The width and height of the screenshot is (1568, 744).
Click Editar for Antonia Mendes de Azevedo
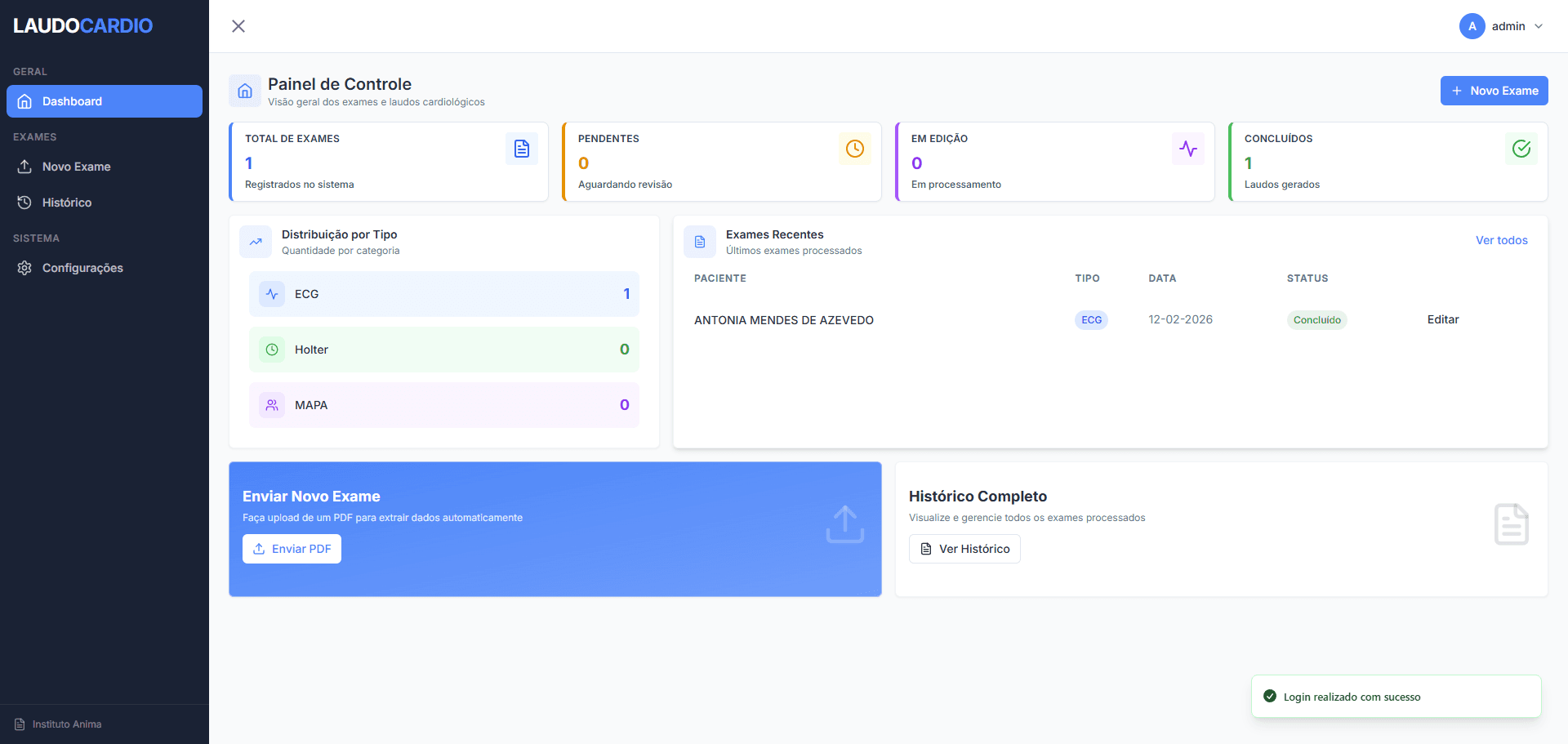pos(1442,319)
